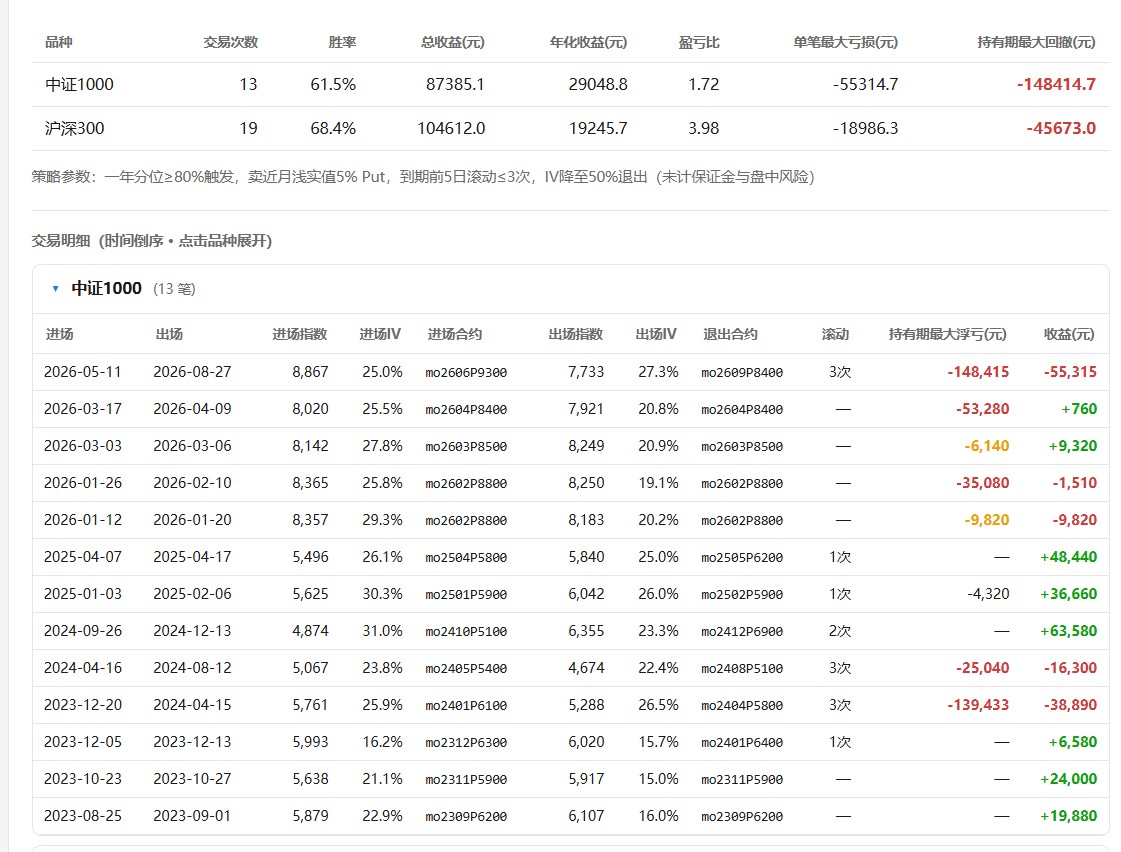Screen dimensions: 1121x852
Task: Click the -148,415 max floating loss value
Action: tap(978, 372)
